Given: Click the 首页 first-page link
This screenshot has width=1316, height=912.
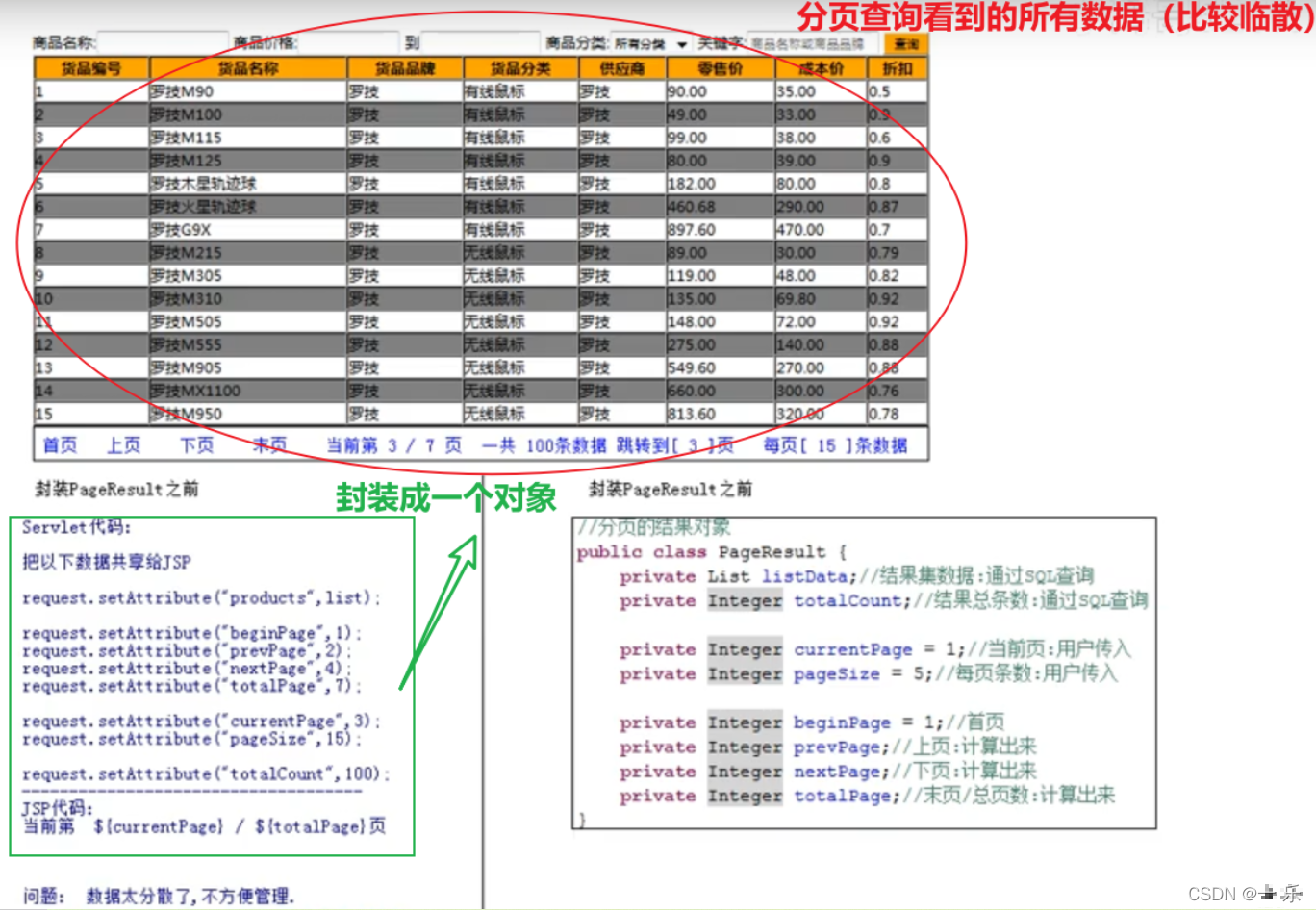Looking at the screenshot, I should [60, 444].
